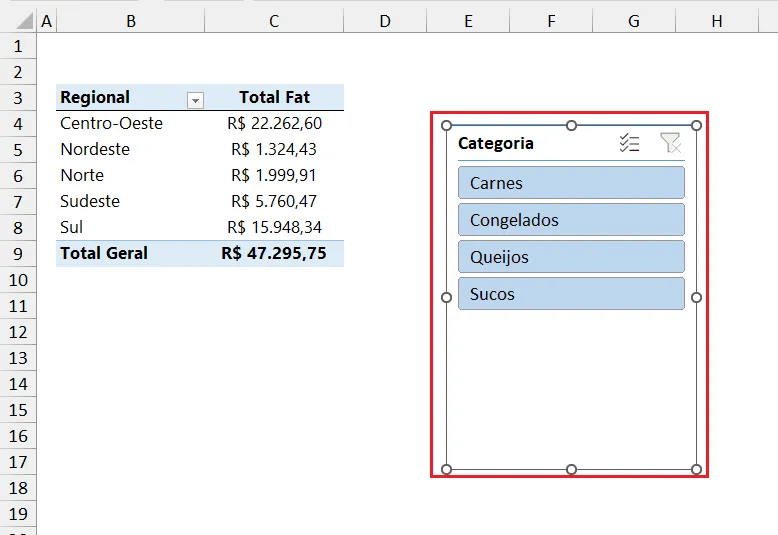Select row 10 header

pyautogui.click(x=18, y=280)
